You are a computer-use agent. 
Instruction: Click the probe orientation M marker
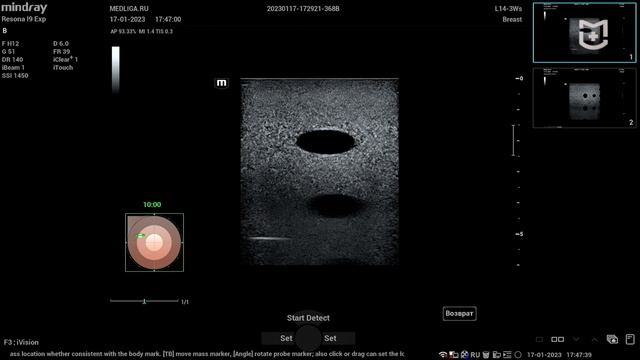[x=221, y=83]
